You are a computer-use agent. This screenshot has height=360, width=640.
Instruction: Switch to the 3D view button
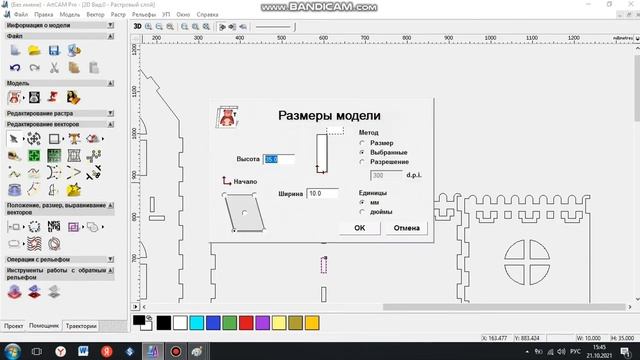[x=138, y=27]
